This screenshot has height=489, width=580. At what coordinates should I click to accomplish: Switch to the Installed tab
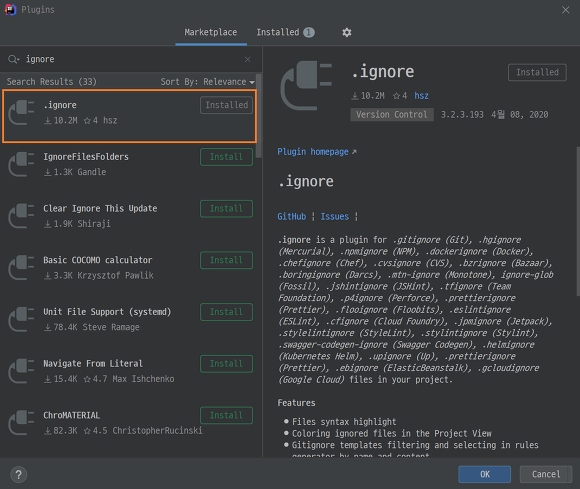point(285,32)
